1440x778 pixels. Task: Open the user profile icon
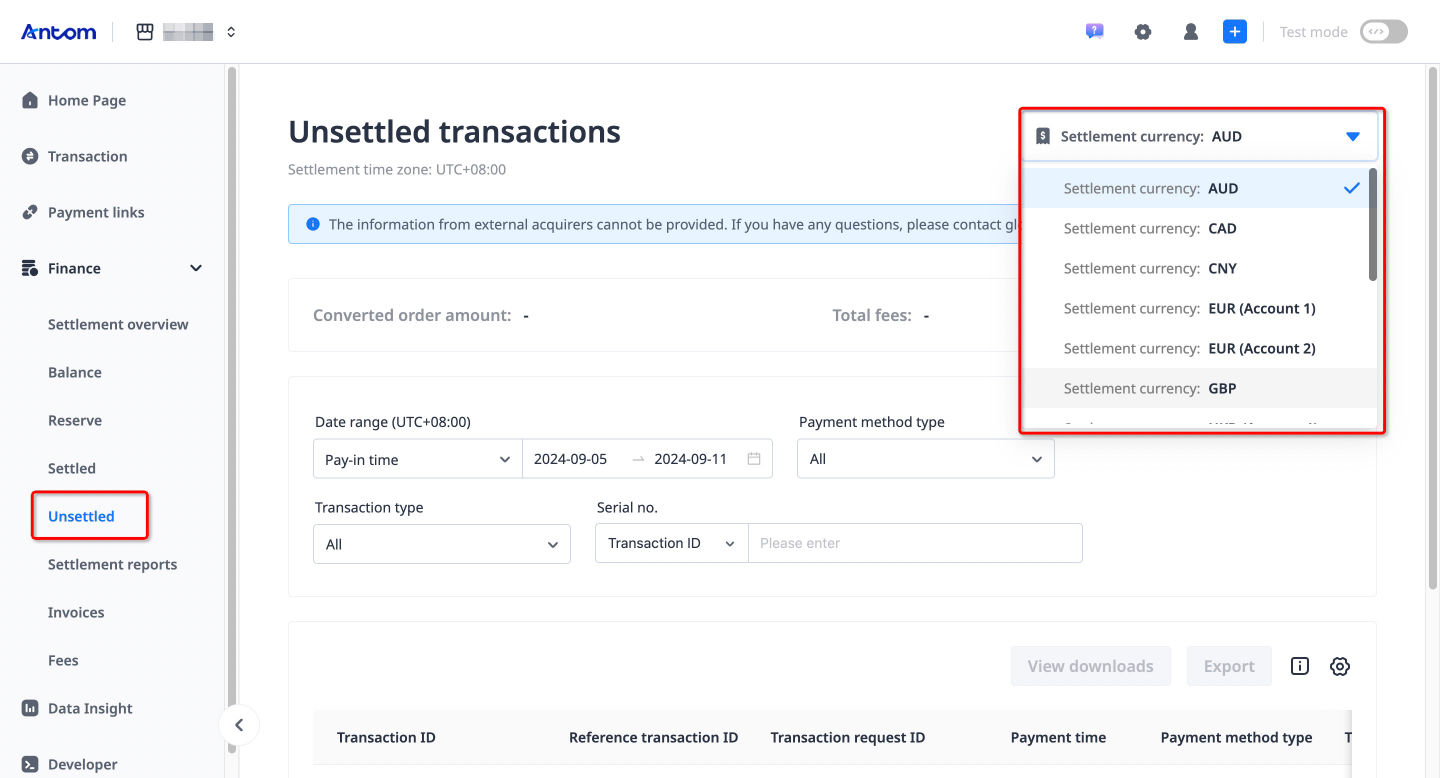click(x=1190, y=31)
